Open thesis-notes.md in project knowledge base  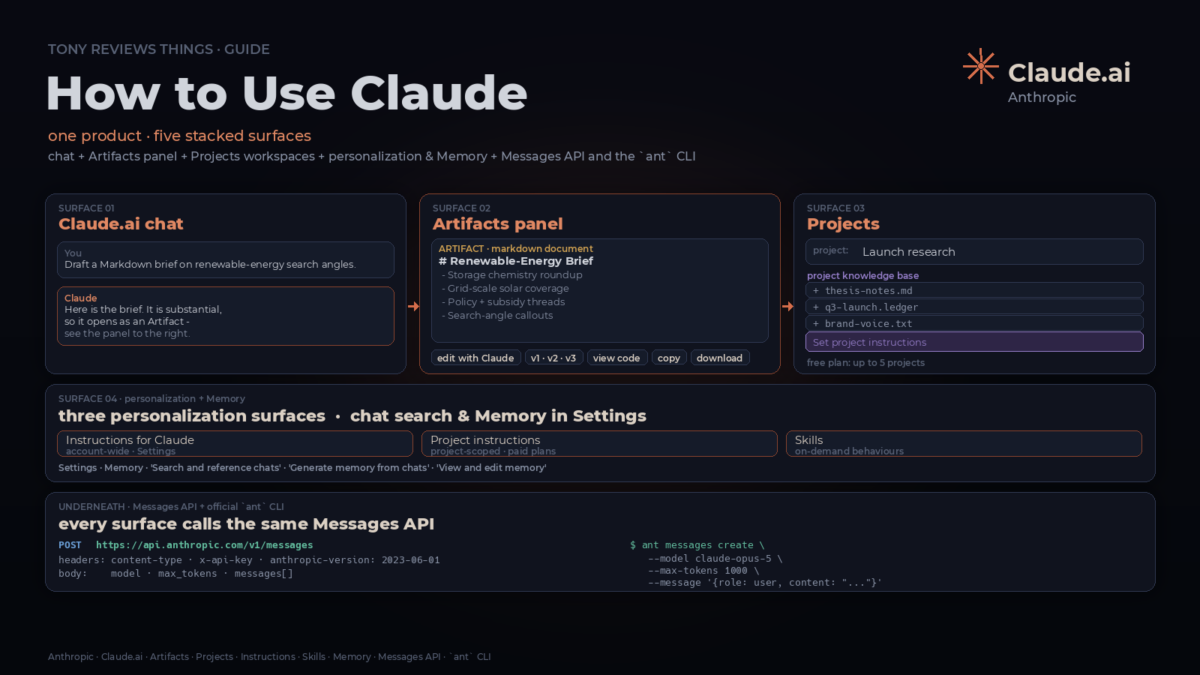(x=974, y=291)
